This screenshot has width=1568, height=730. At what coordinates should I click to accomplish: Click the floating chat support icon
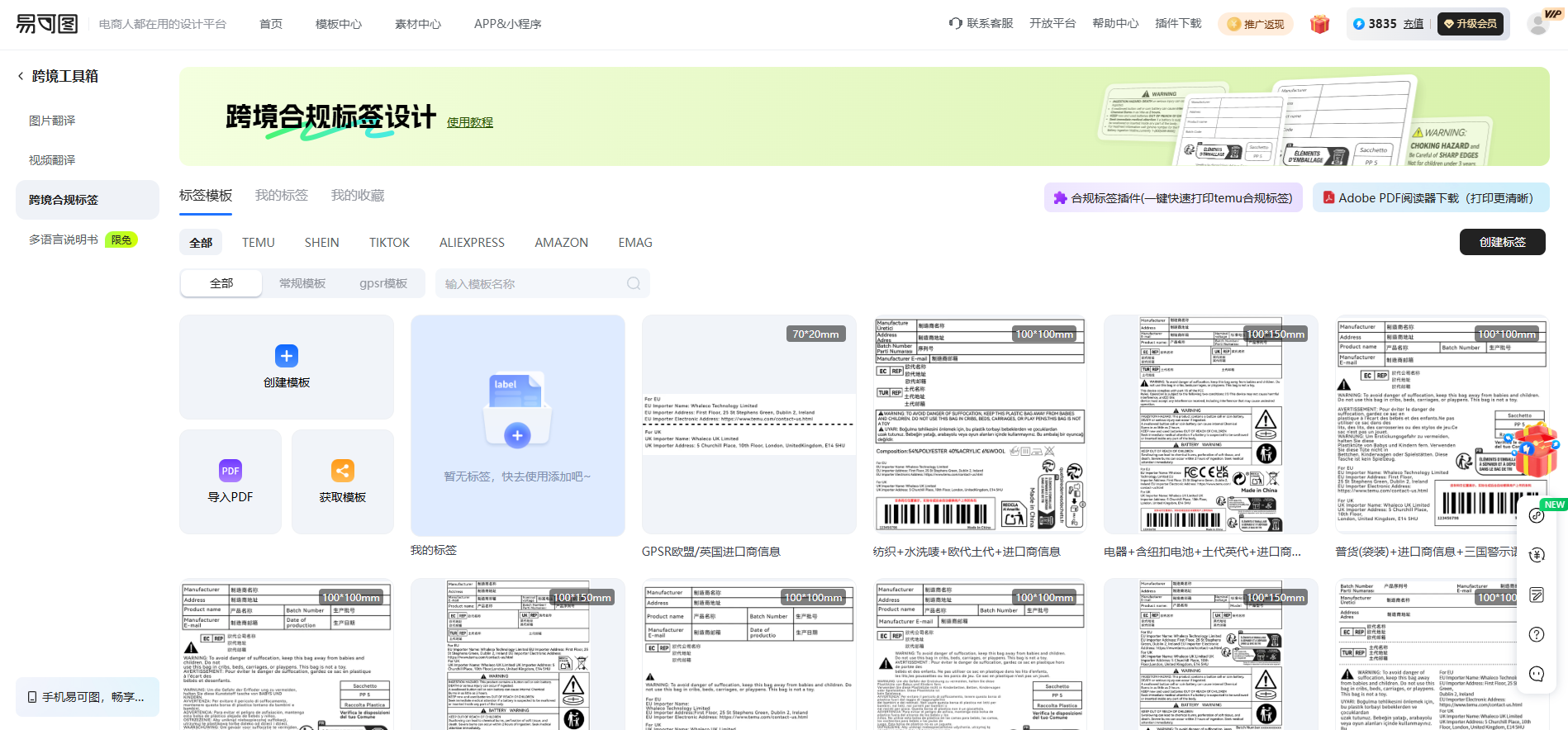tap(1537, 674)
